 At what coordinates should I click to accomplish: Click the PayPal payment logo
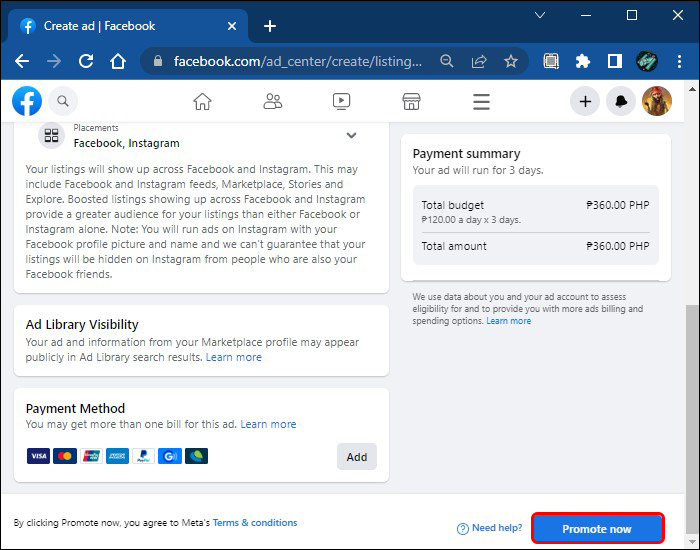click(143, 456)
